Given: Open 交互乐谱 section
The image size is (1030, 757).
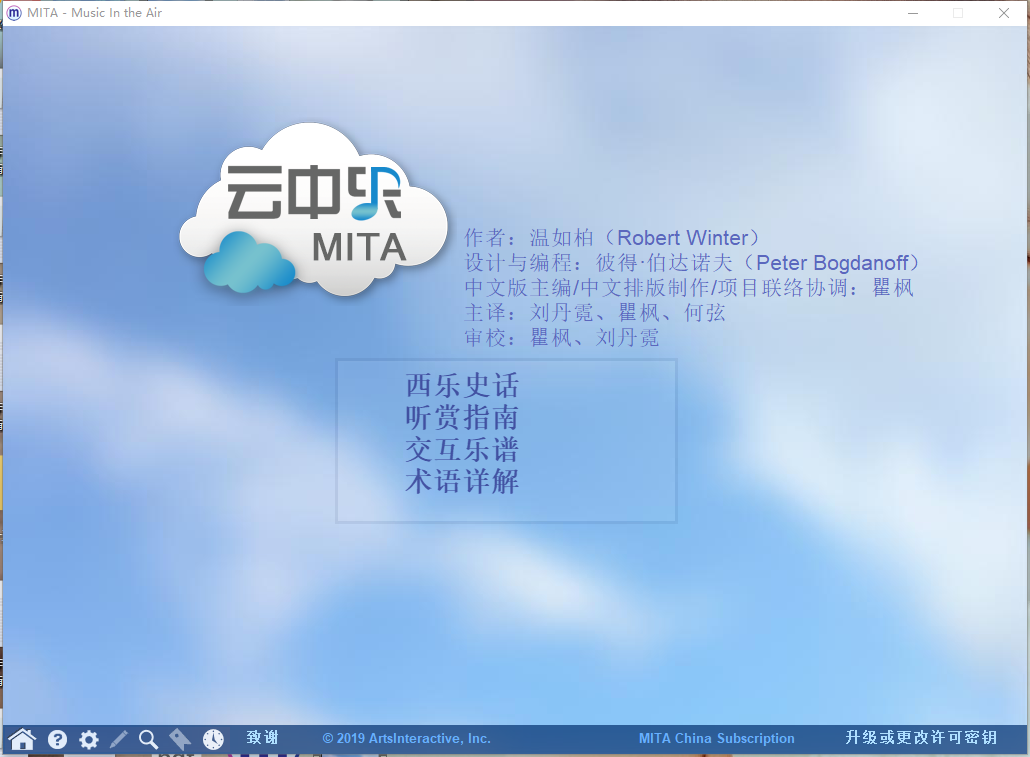Looking at the screenshot, I should coord(462,449).
